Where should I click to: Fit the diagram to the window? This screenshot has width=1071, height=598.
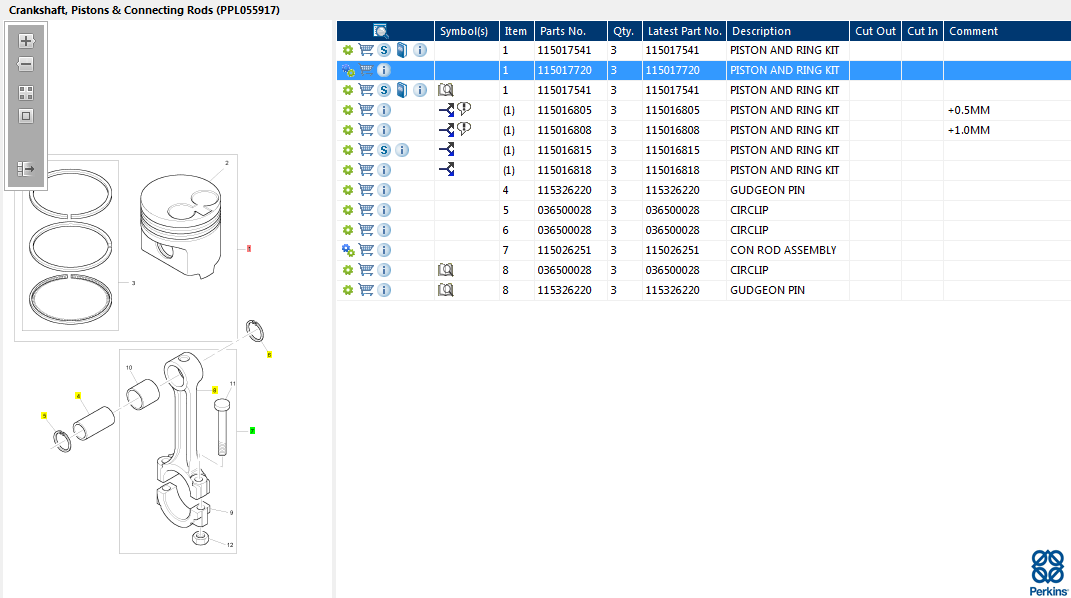(x=26, y=116)
